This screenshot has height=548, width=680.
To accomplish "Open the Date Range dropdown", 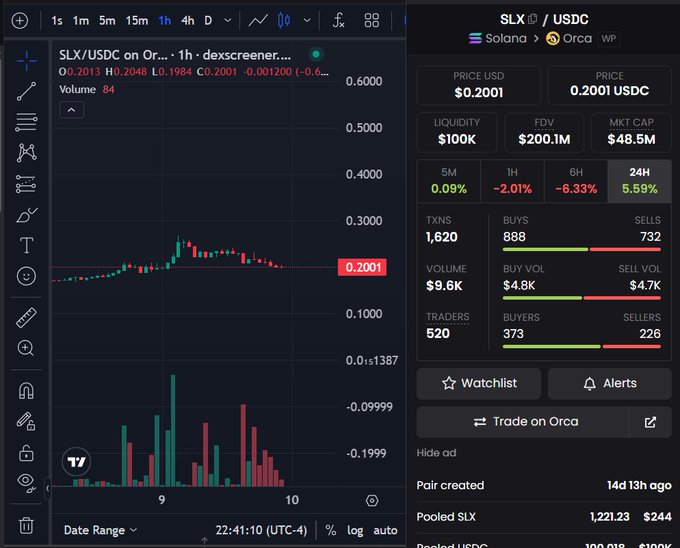I will [x=100, y=530].
